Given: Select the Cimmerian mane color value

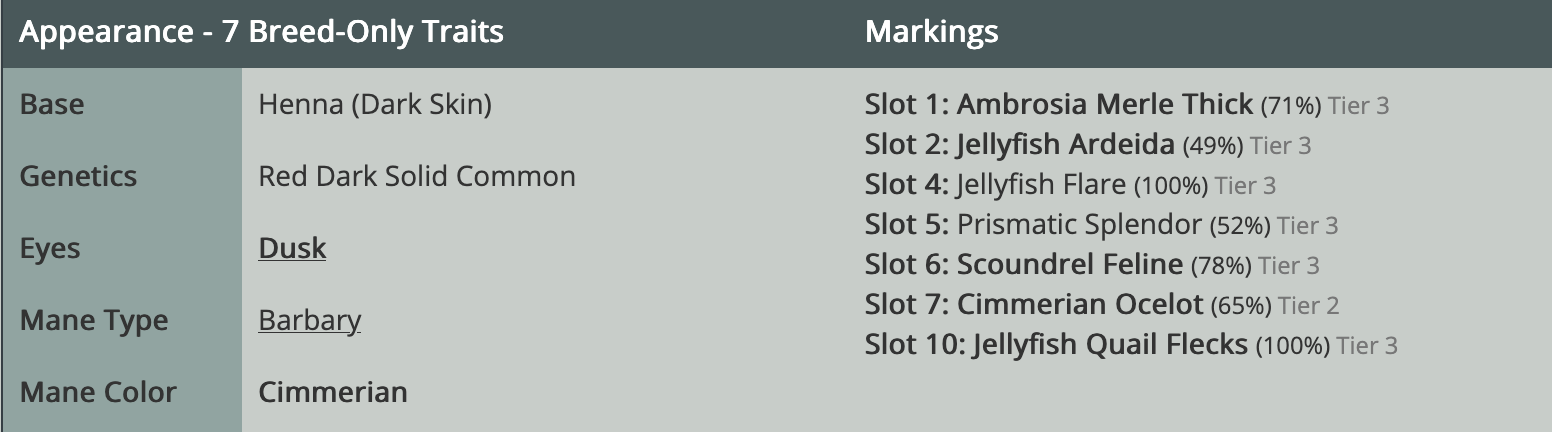Looking at the screenshot, I should [333, 392].
